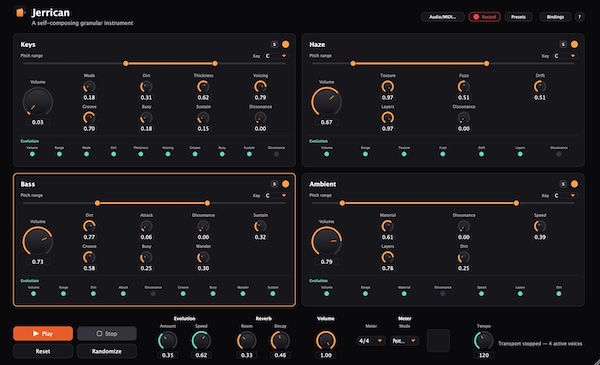Screen dimensions: 600x365
Task: Toggle Ambient voice orange enable circle
Action: [x=574, y=184]
